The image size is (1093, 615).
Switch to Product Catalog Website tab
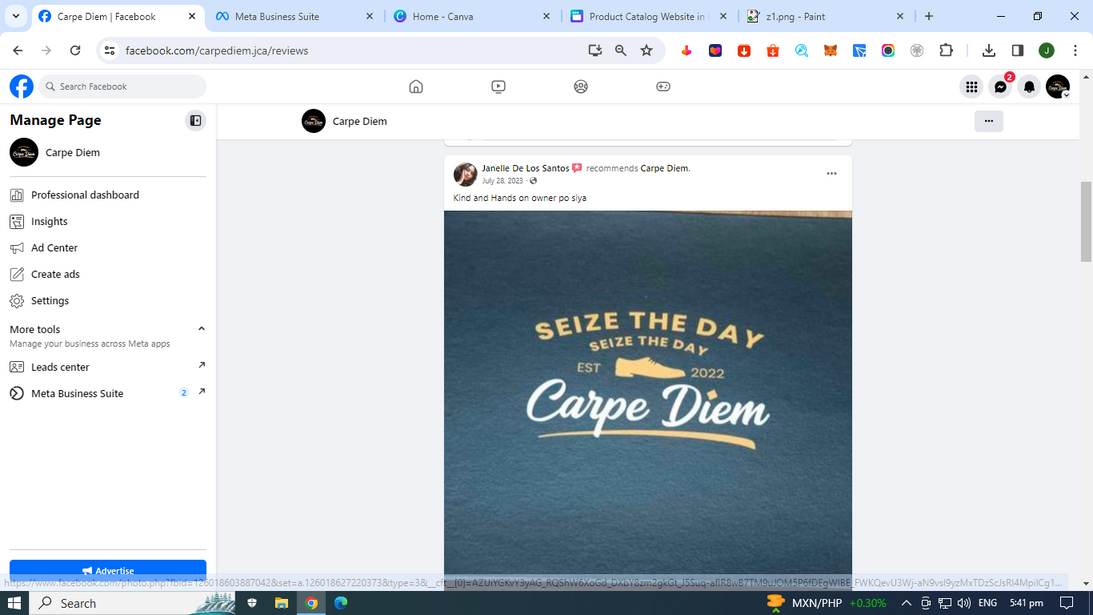point(648,16)
